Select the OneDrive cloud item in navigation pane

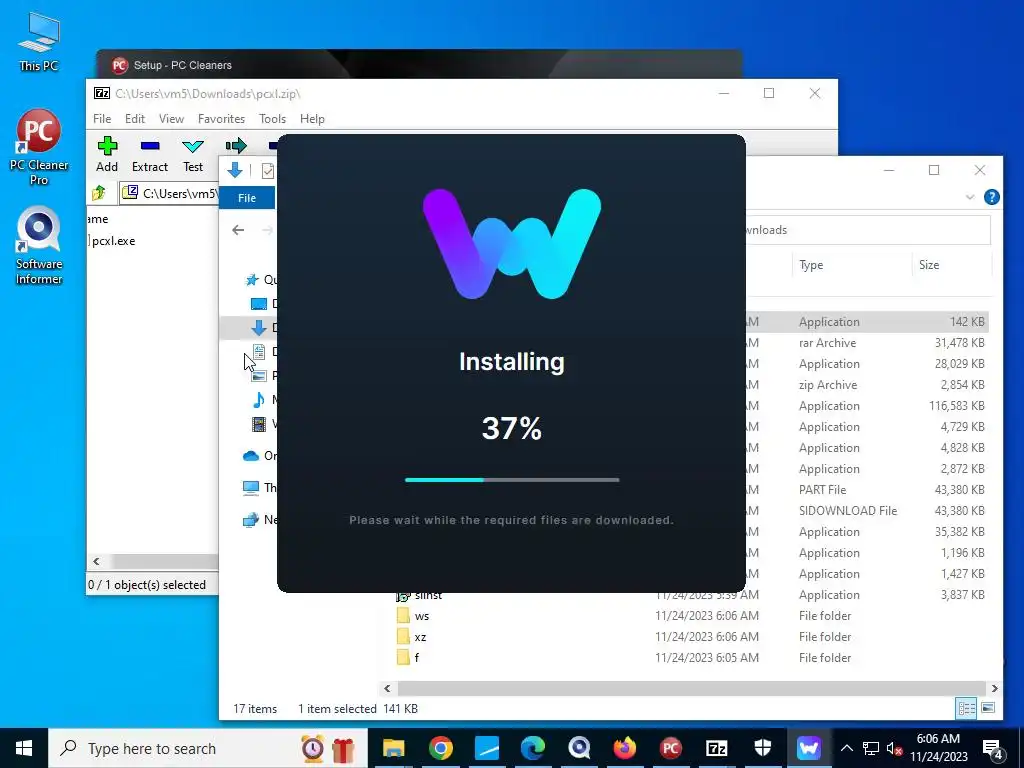pyautogui.click(x=251, y=456)
